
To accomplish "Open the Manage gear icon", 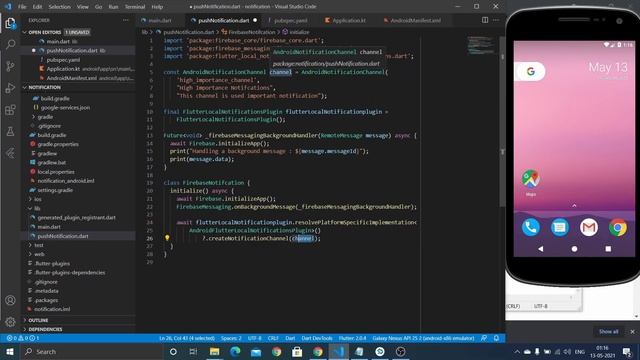I will [x=10, y=322].
